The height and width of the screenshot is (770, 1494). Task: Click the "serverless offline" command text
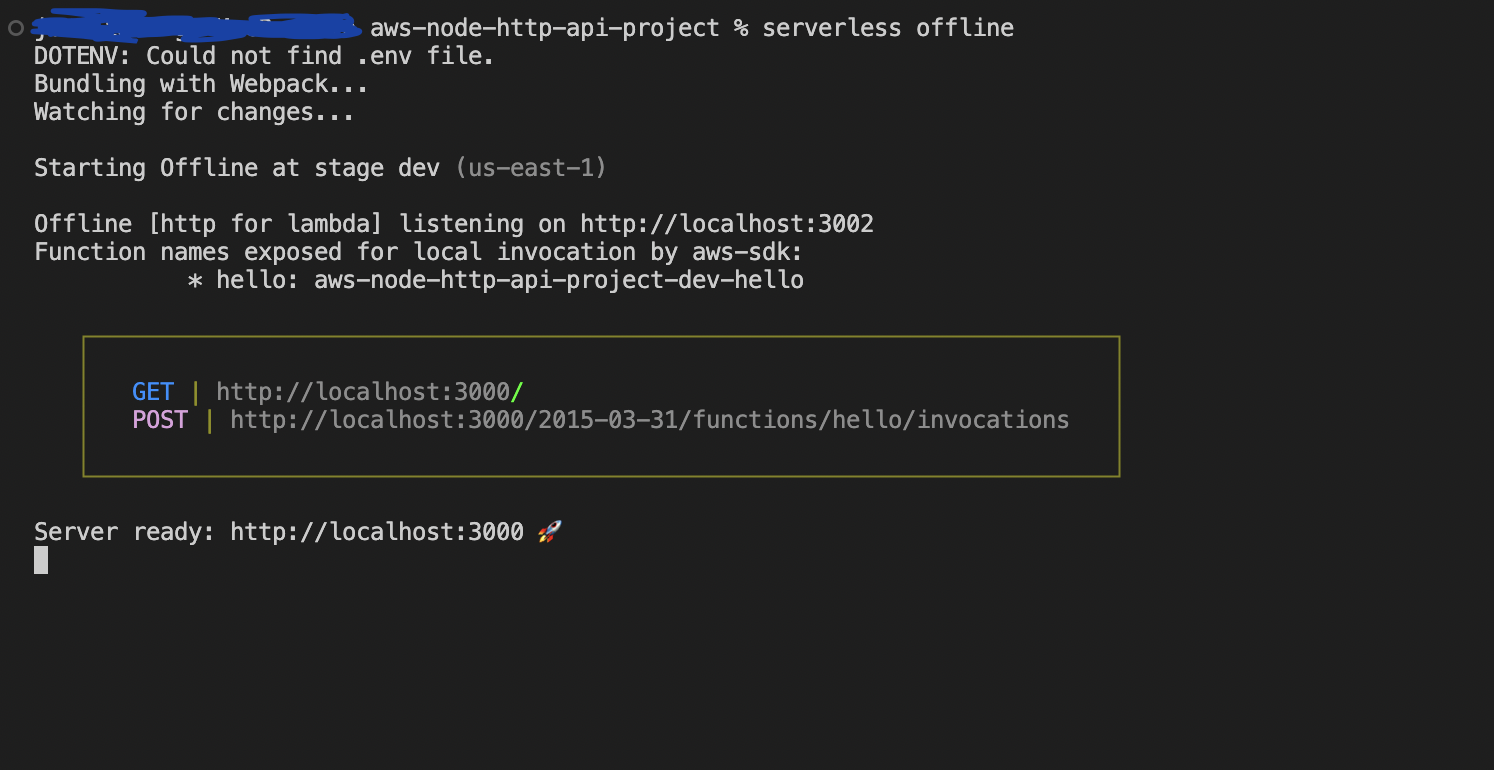coord(888,28)
